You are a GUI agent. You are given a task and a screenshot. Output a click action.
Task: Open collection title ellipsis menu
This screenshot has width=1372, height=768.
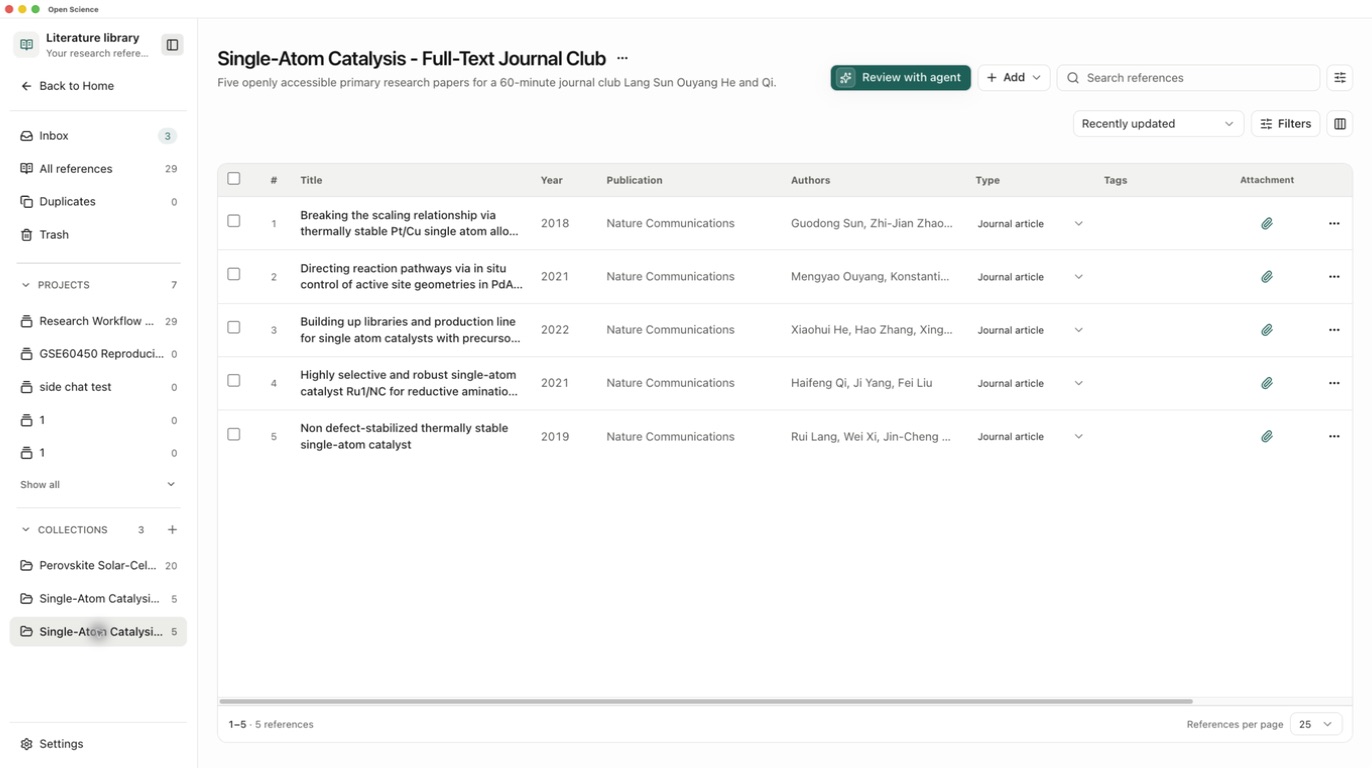[x=622, y=59]
